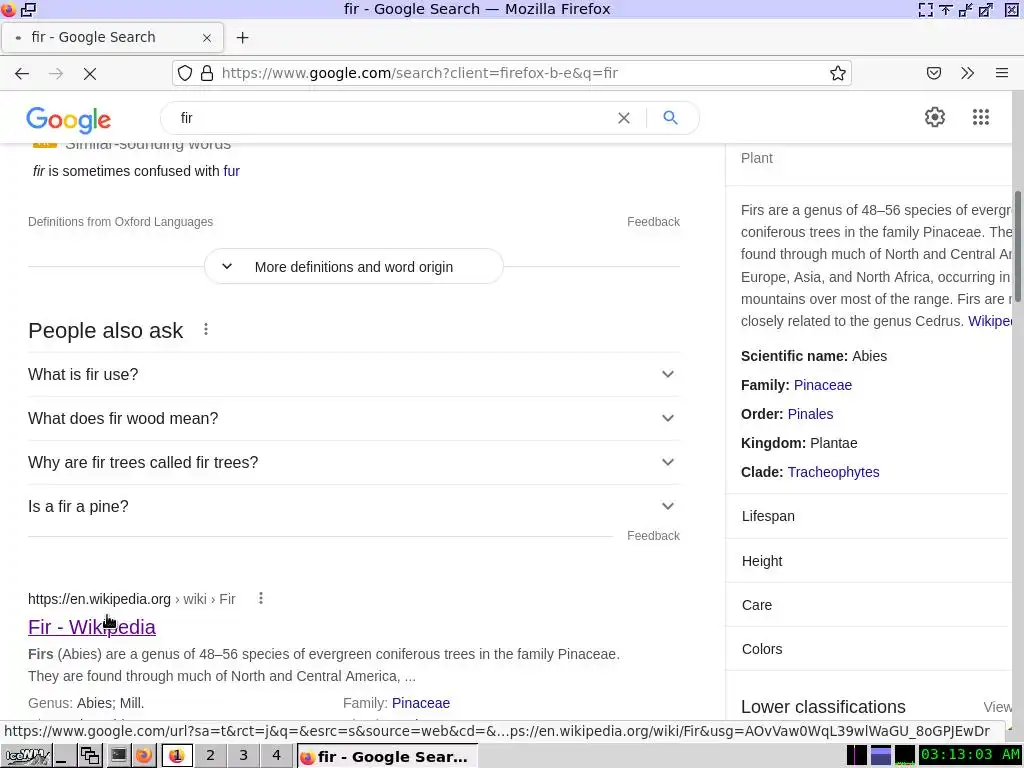Switch to workspace 1
This screenshot has height=768, width=1024.
pos(177,756)
